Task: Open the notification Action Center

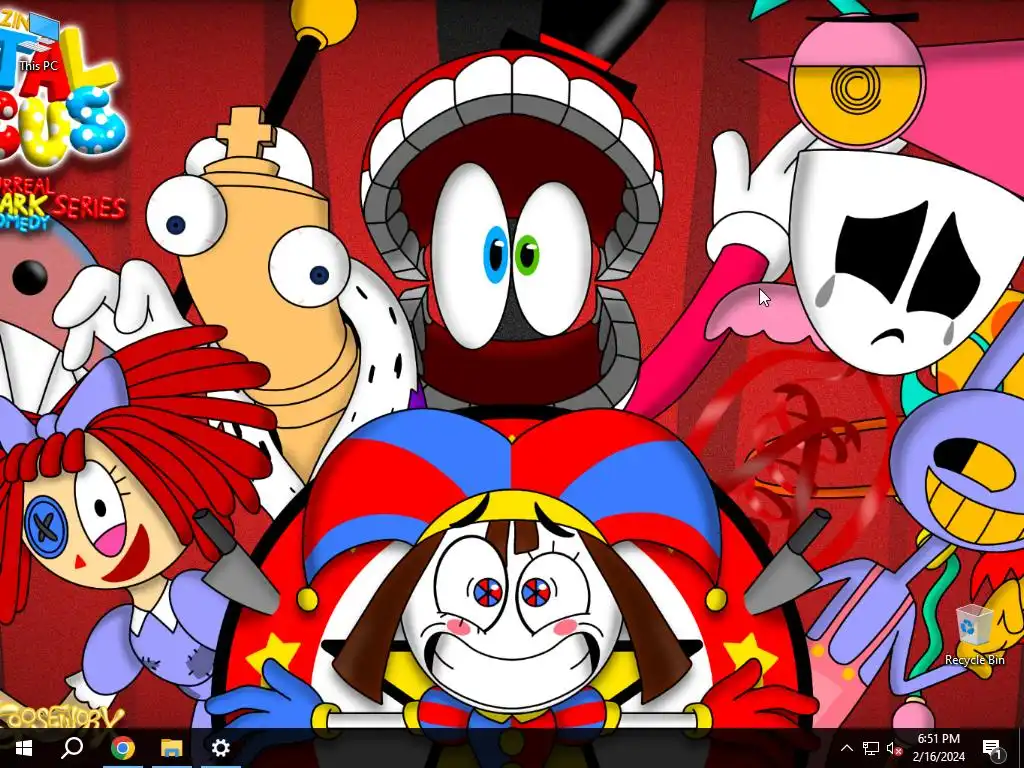Action: coord(992,748)
